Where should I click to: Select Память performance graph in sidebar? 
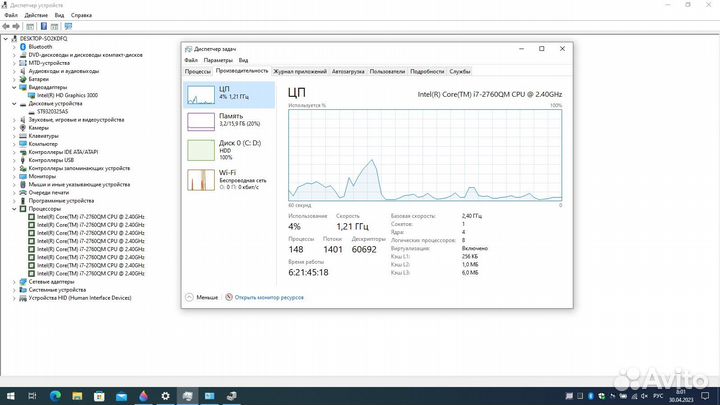229,121
